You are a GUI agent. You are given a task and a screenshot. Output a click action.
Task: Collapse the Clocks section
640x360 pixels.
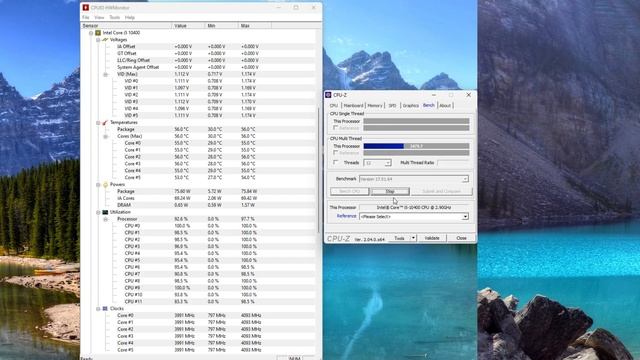click(x=98, y=309)
